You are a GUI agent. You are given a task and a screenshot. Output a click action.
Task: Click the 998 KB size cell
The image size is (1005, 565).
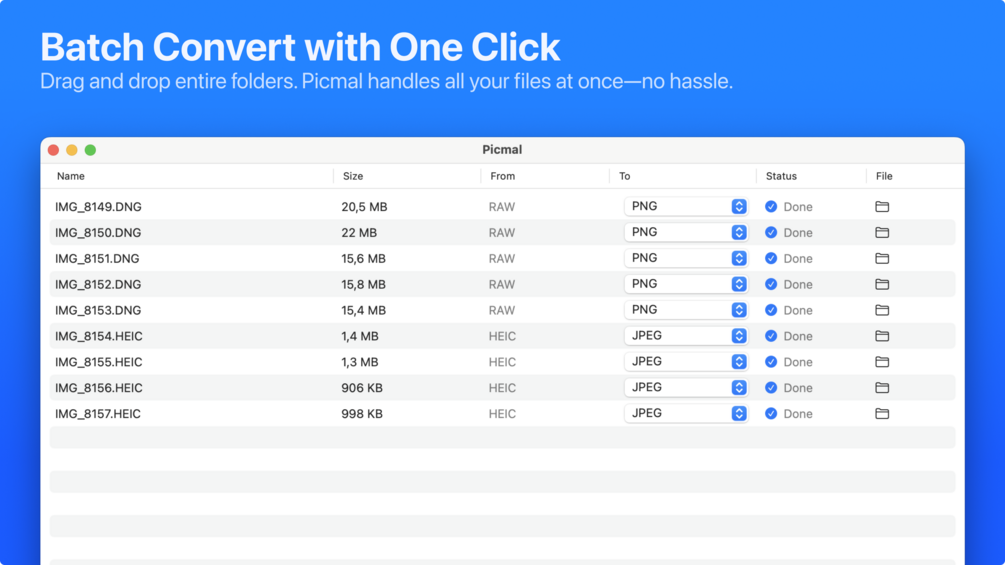pos(362,414)
